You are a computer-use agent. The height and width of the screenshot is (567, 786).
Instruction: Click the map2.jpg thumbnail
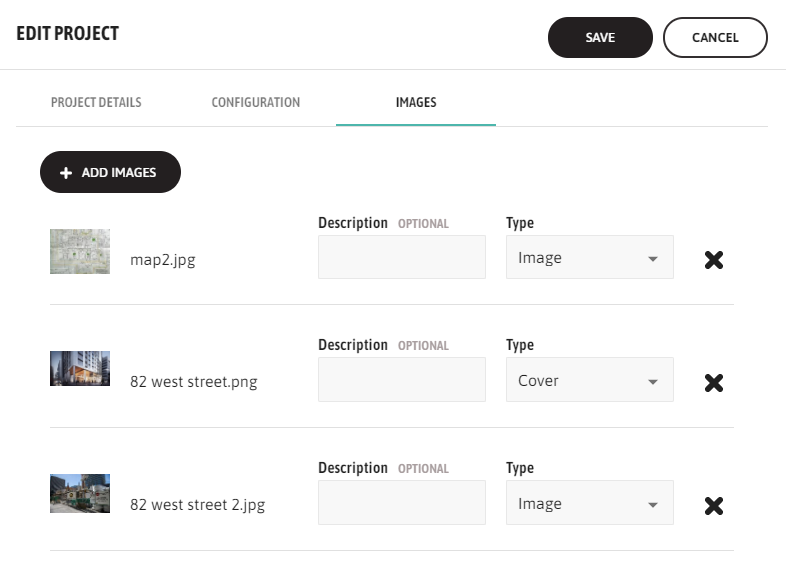(x=80, y=252)
